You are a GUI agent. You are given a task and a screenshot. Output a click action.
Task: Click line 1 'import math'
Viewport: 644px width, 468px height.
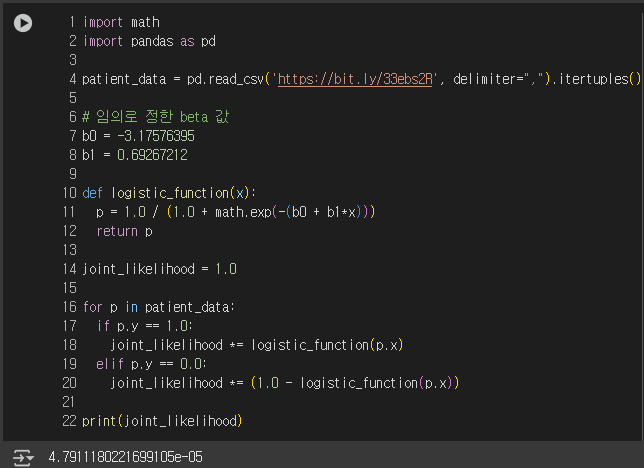121,22
